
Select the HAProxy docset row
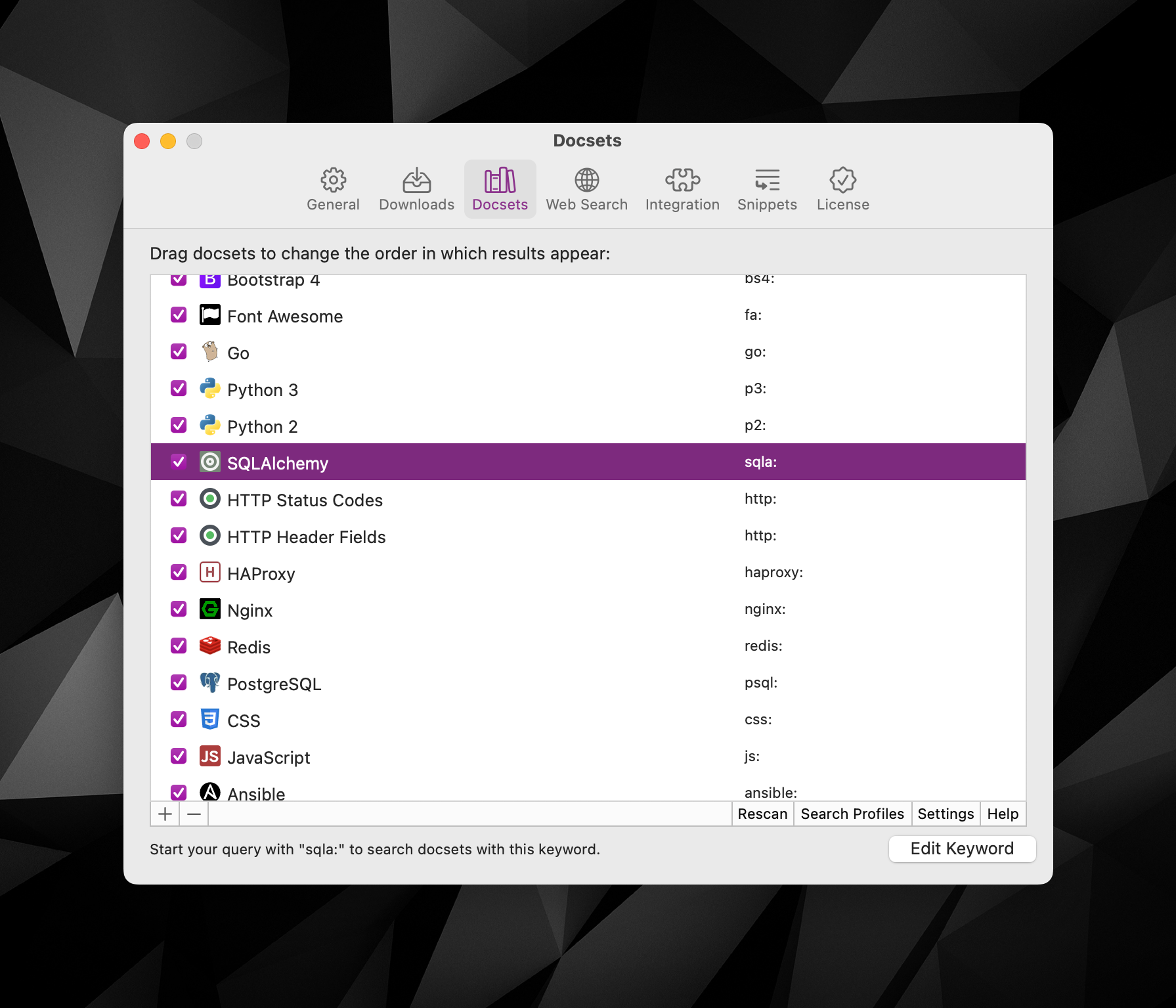tap(588, 573)
